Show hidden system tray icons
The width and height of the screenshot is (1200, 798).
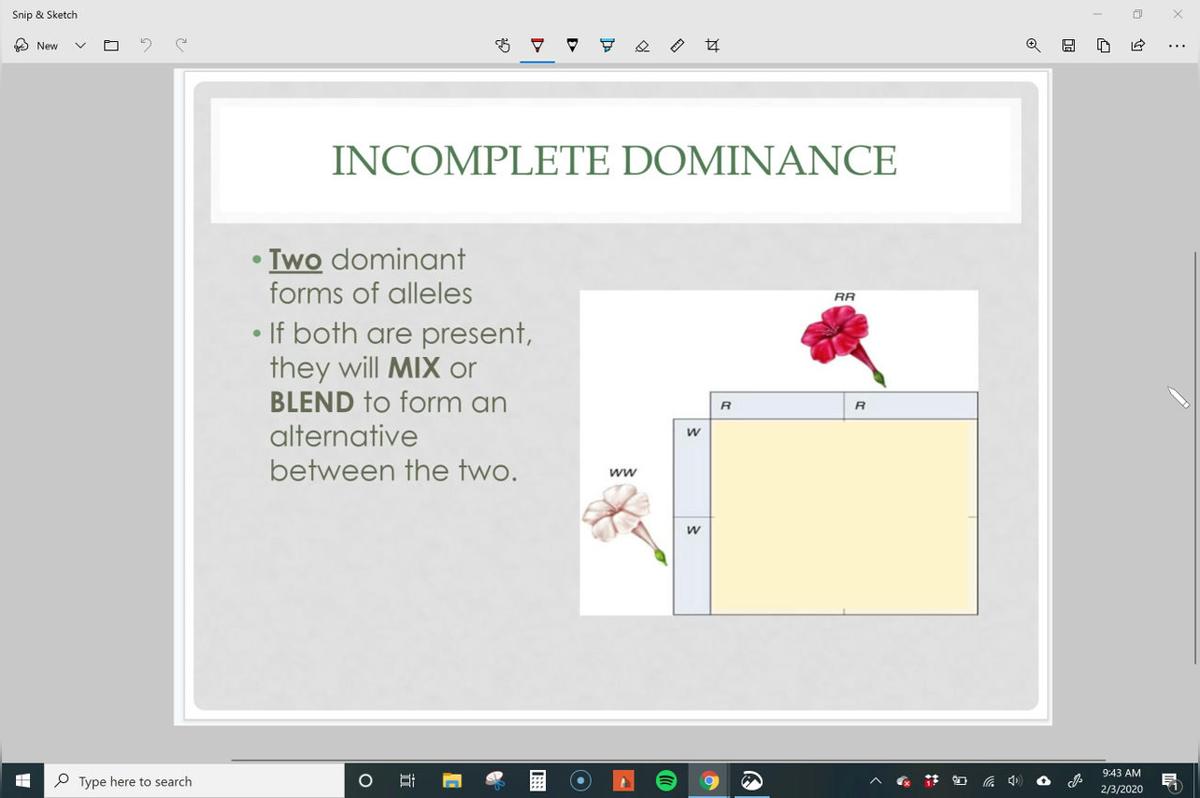(877, 781)
